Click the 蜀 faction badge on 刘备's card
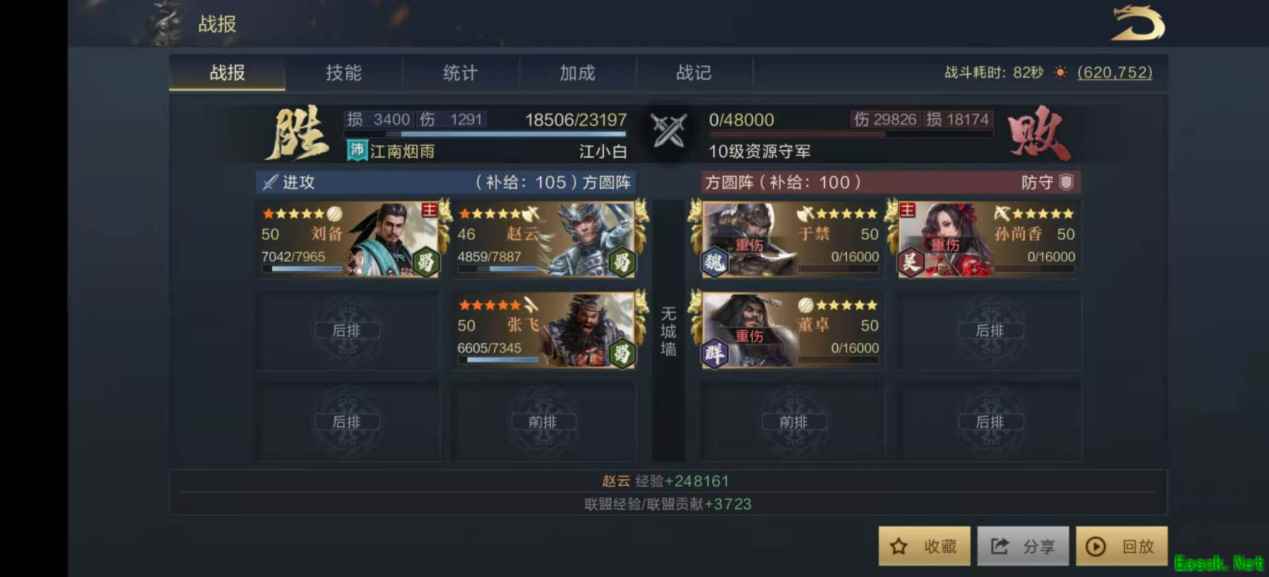Image resolution: width=1269 pixels, height=577 pixels. 426,262
